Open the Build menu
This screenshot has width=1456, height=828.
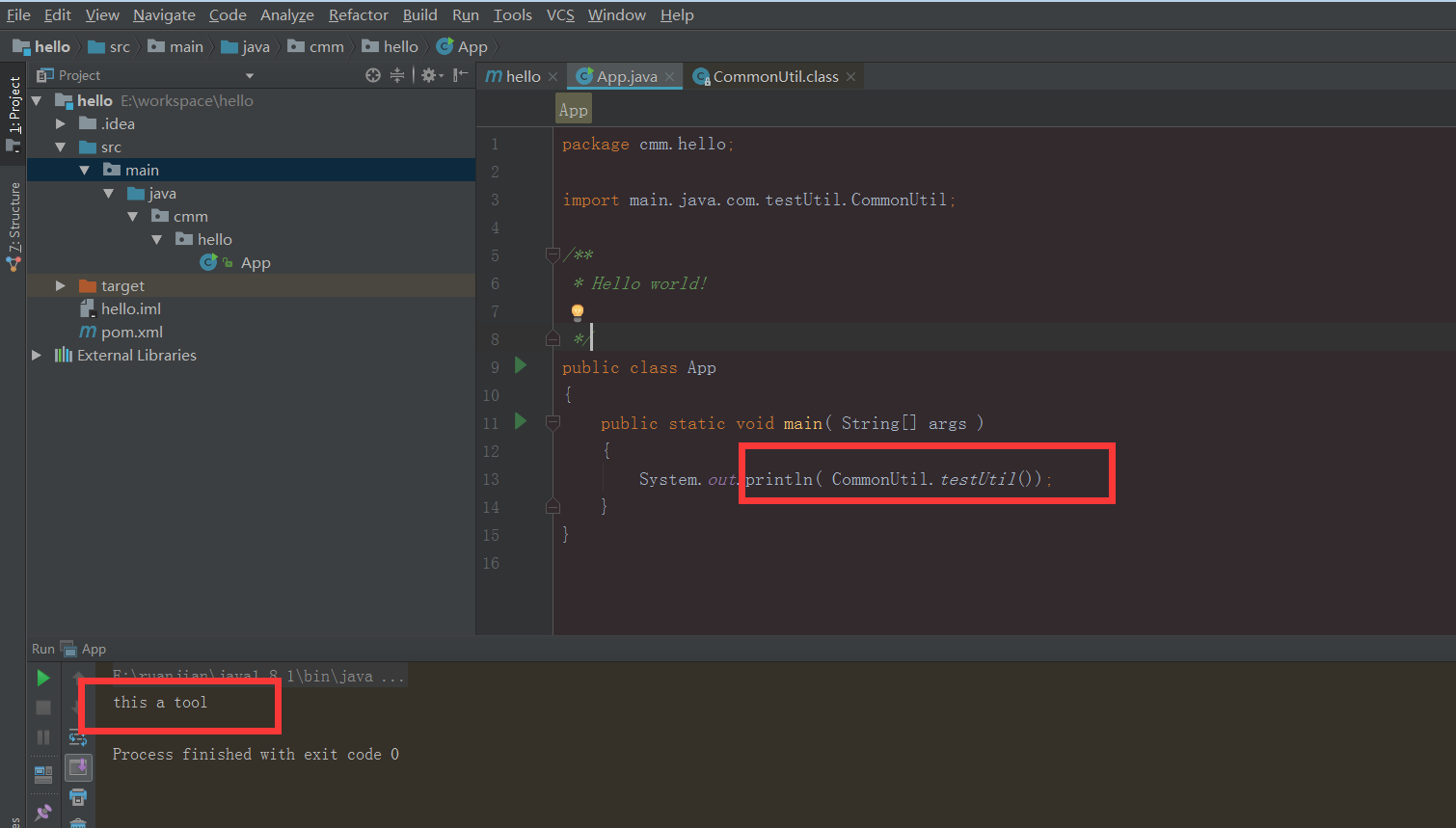tap(420, 14)
